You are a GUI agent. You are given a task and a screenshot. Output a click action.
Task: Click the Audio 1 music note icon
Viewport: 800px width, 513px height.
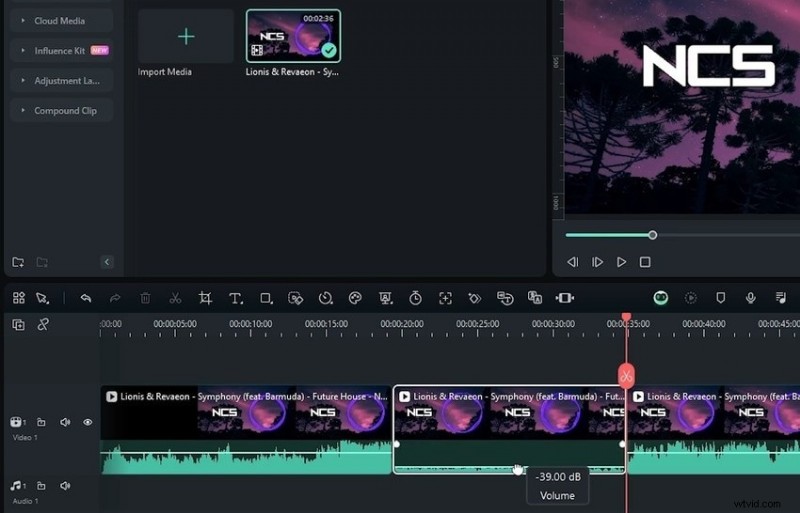coord(17,486)
